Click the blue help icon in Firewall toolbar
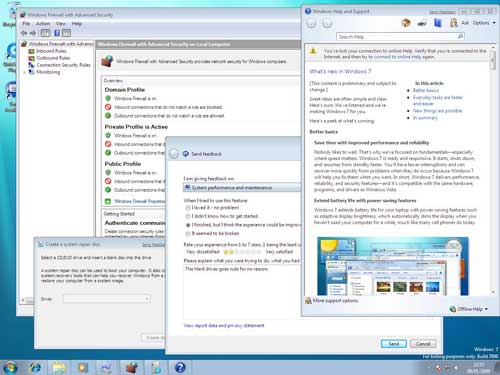The height and width of the screenshot is (375, 500). coord(57,33)
